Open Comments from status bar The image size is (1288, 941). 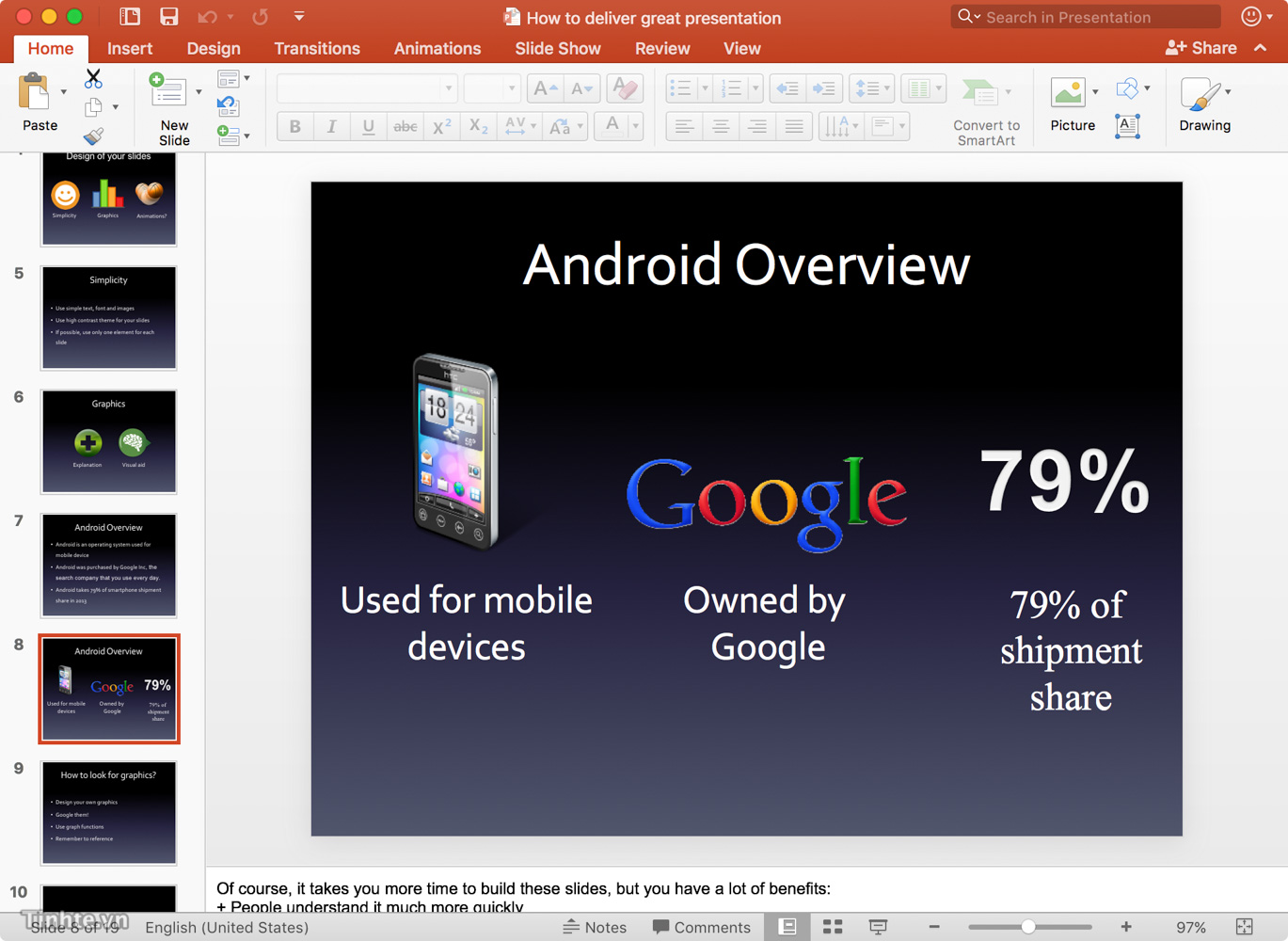click(x=702, y=927)
